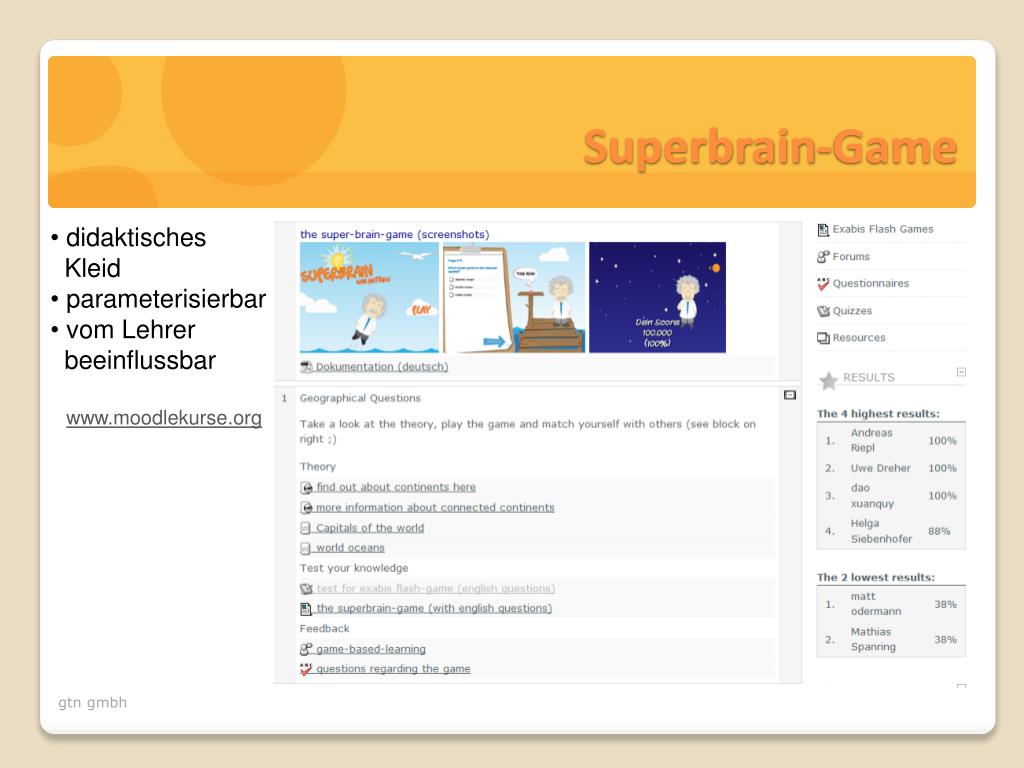This screenshot has height=768, width=1024.
Task: Click the Questionnaires checkmark icon
Action: pyautogui.click(x=823, y=283)
